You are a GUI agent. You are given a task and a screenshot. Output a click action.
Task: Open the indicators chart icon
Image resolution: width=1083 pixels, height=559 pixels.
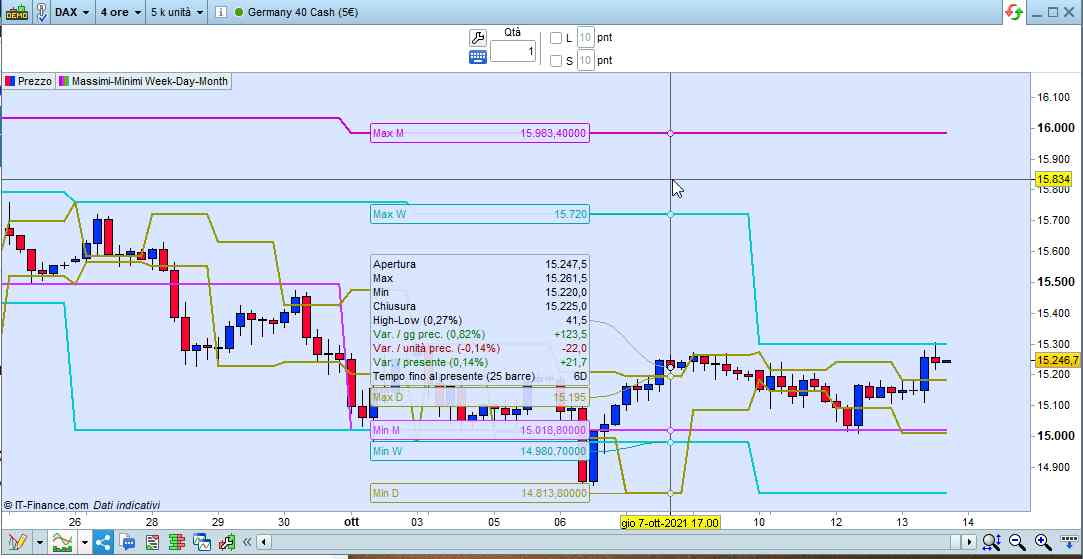pyautogui.click(x=63, y=542)
